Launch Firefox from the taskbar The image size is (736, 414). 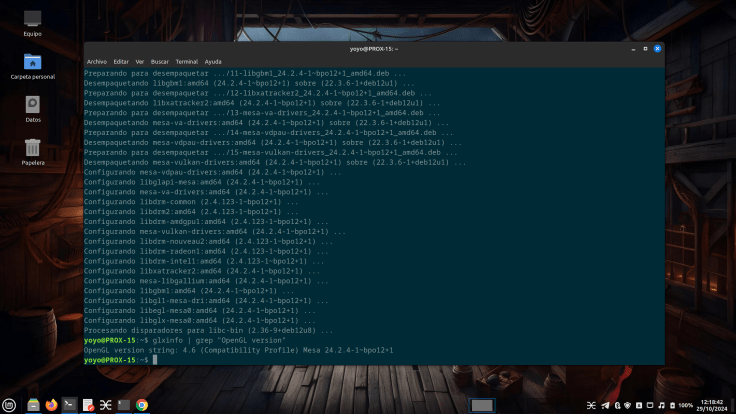pyautogui.click(x=51, y=405)
